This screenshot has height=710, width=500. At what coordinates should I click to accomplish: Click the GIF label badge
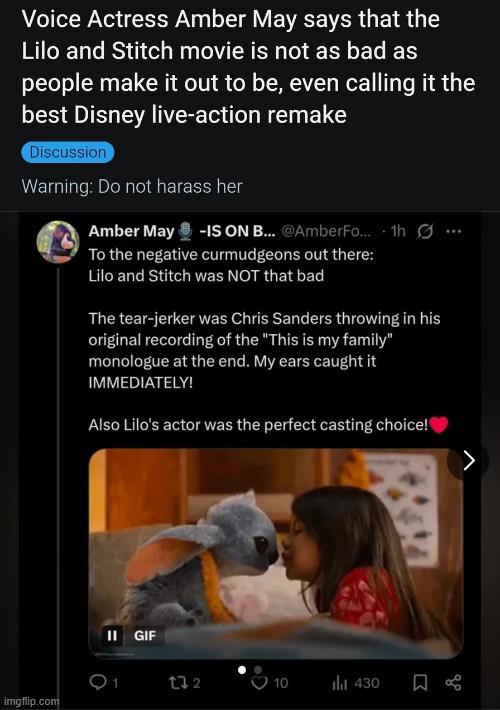(144, 635)
